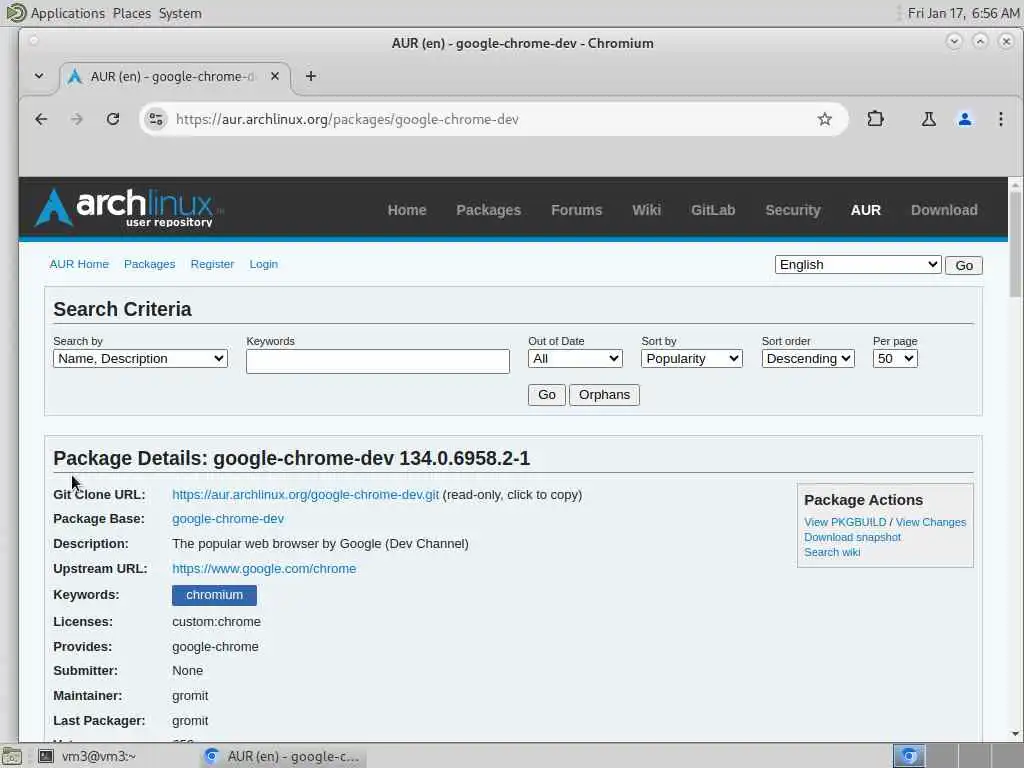The width and height of the screenshot is (1024, 768).
Task: Open GitLab in the navigation bar
Action: [x=713, y=210]
